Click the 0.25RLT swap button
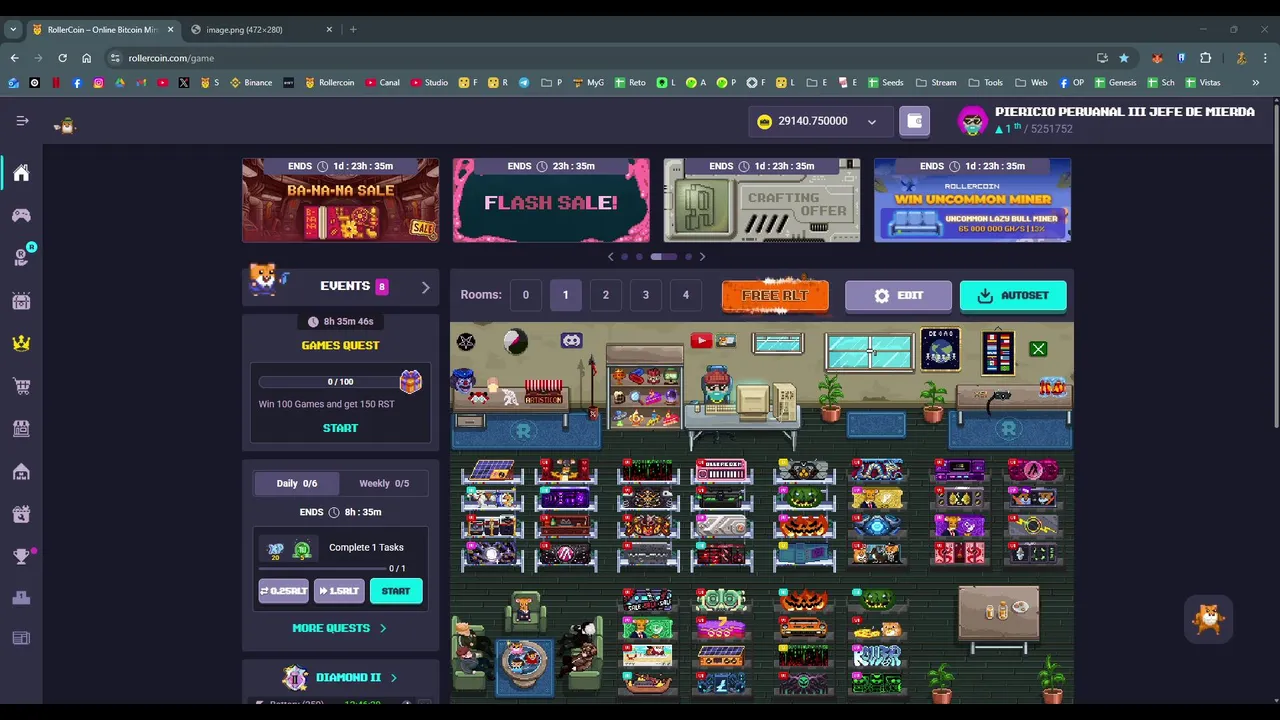Viewport: 1280px width, 720px height. tap(283, 591)
